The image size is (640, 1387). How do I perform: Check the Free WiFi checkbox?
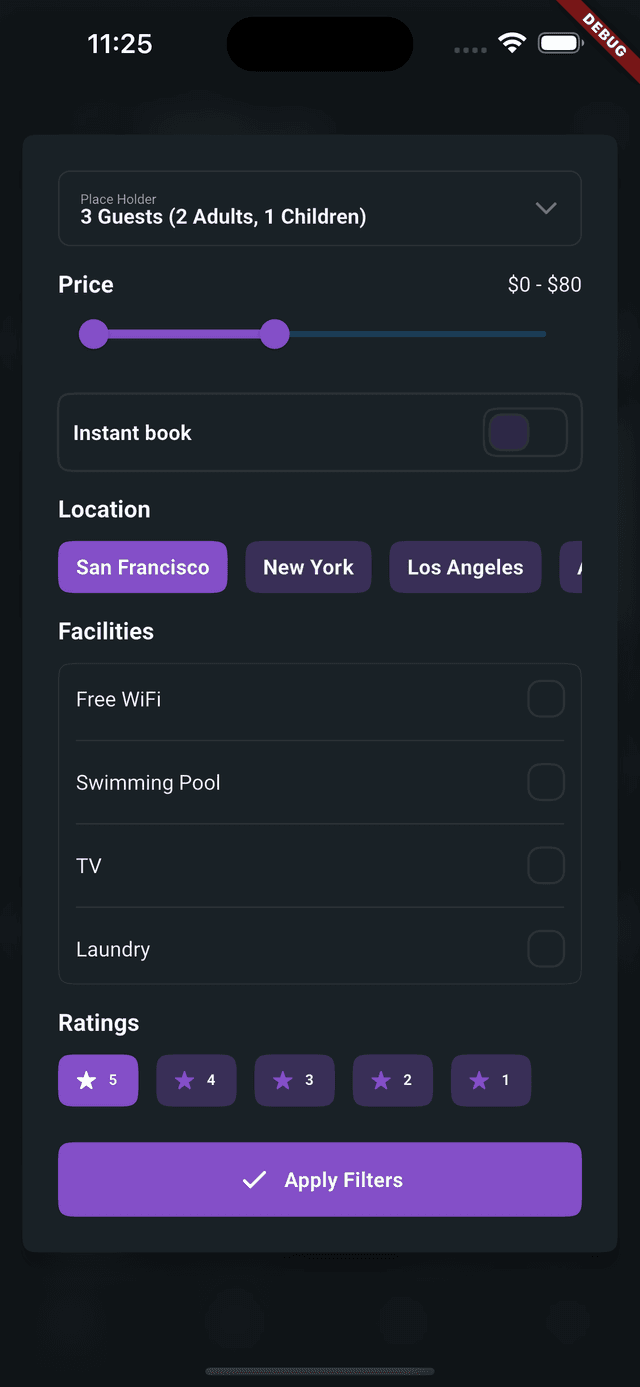tap(546, 699)
